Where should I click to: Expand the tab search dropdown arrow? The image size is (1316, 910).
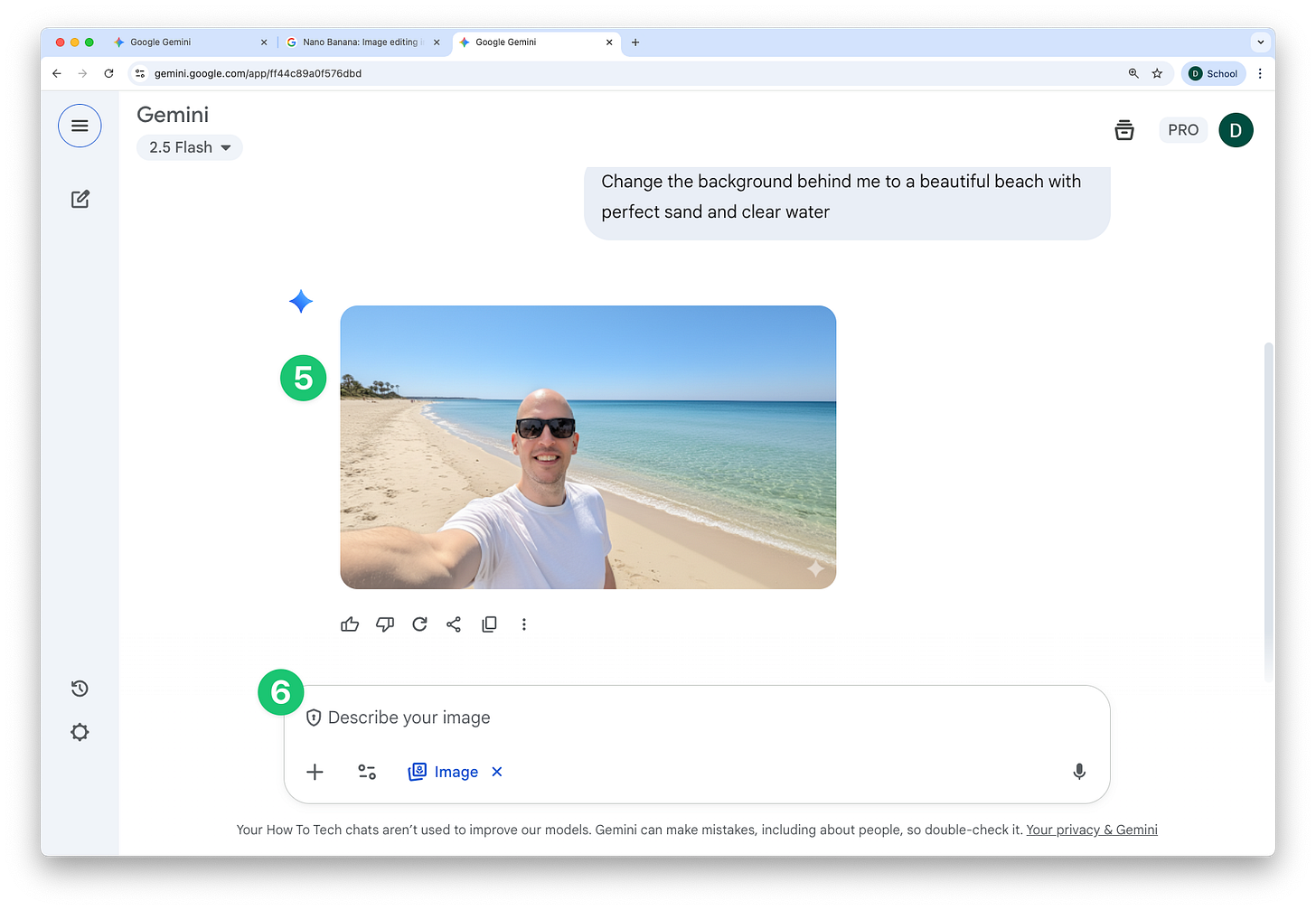pos(1261,42)
